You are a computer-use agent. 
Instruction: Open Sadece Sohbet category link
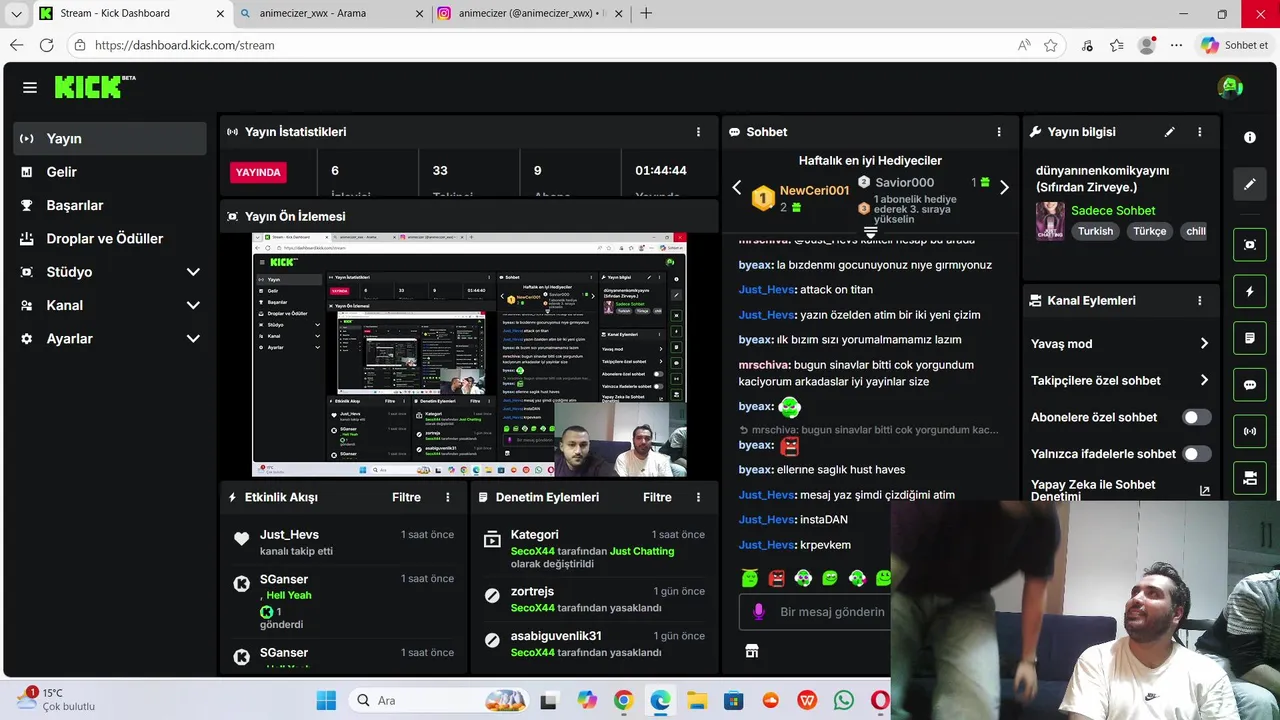[1113, 210]
